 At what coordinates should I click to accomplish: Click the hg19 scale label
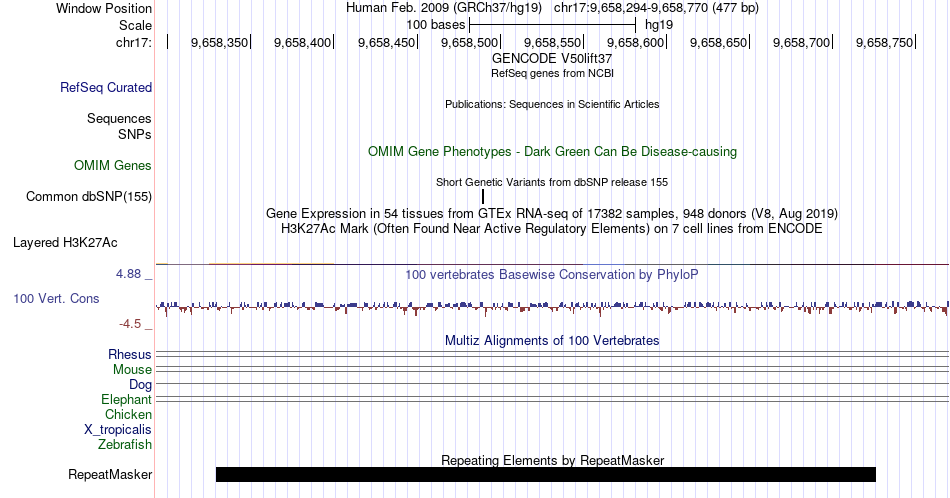coord(659,25)
